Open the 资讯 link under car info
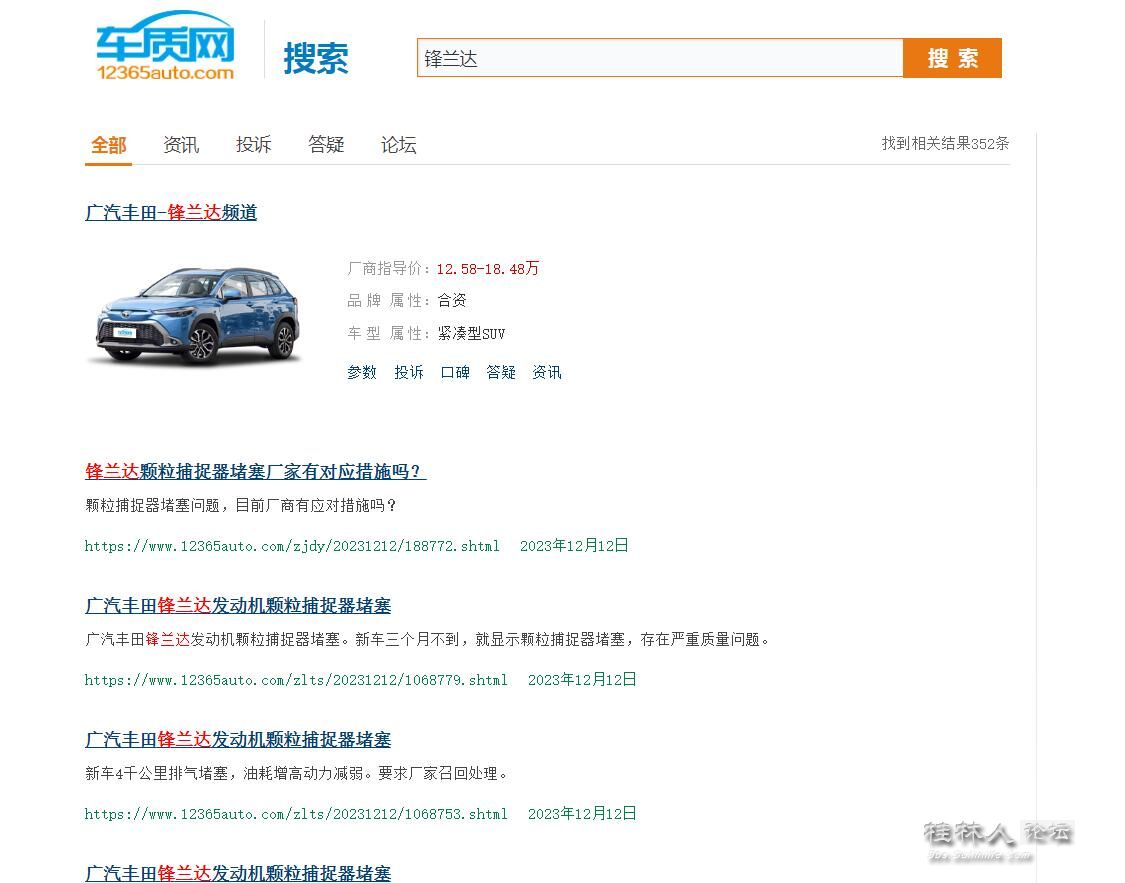The height and width of the screenshot is (883, 1125). pos(547,372)
